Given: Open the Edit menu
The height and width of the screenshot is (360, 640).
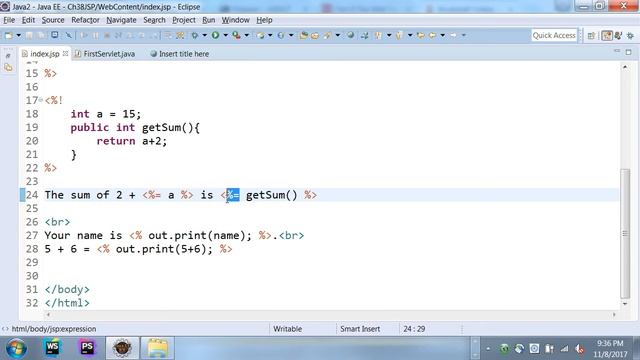Looking at the screenshot, I should [28, 20].
